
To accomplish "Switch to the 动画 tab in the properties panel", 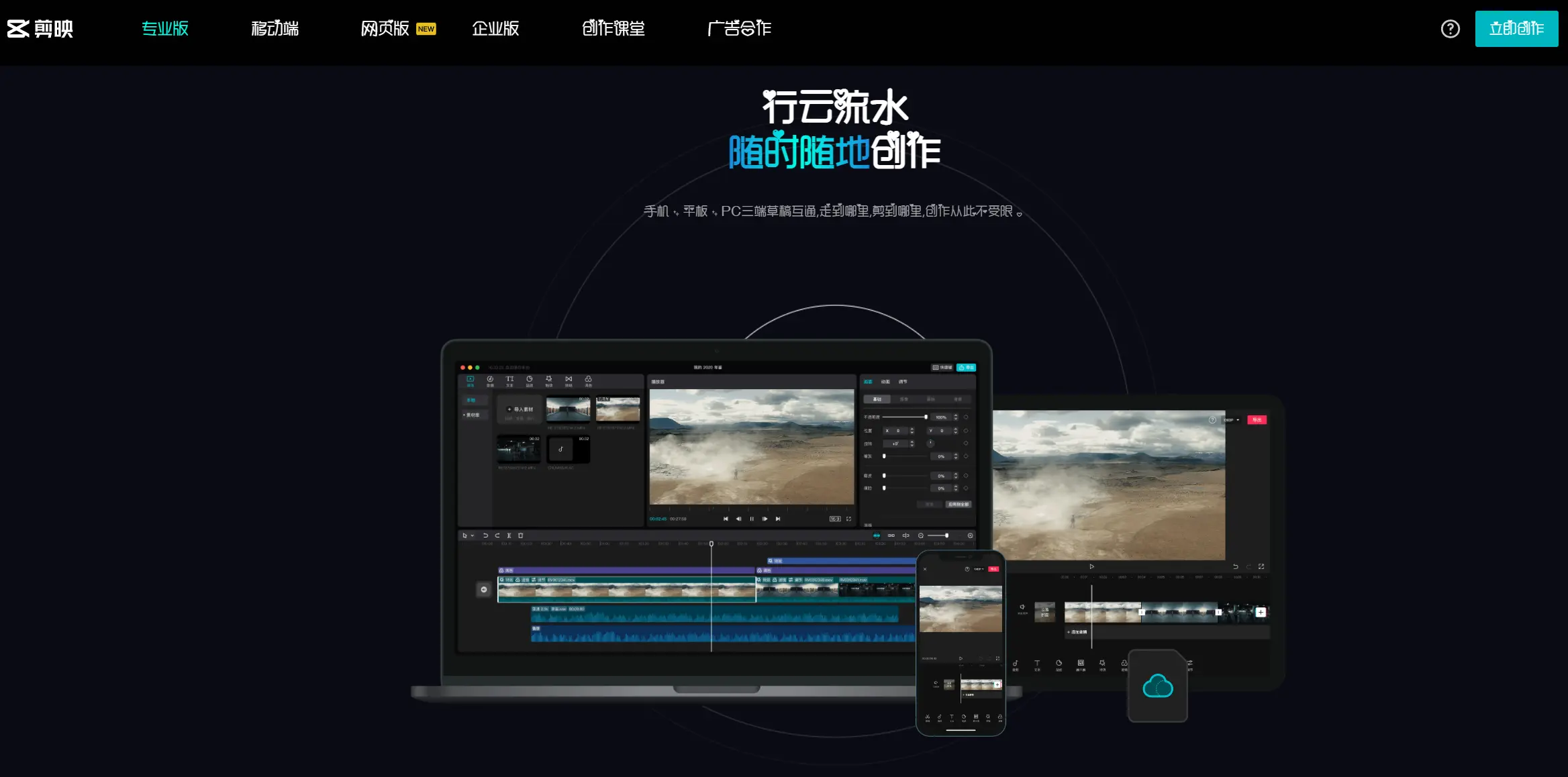I will click(885, 381).
